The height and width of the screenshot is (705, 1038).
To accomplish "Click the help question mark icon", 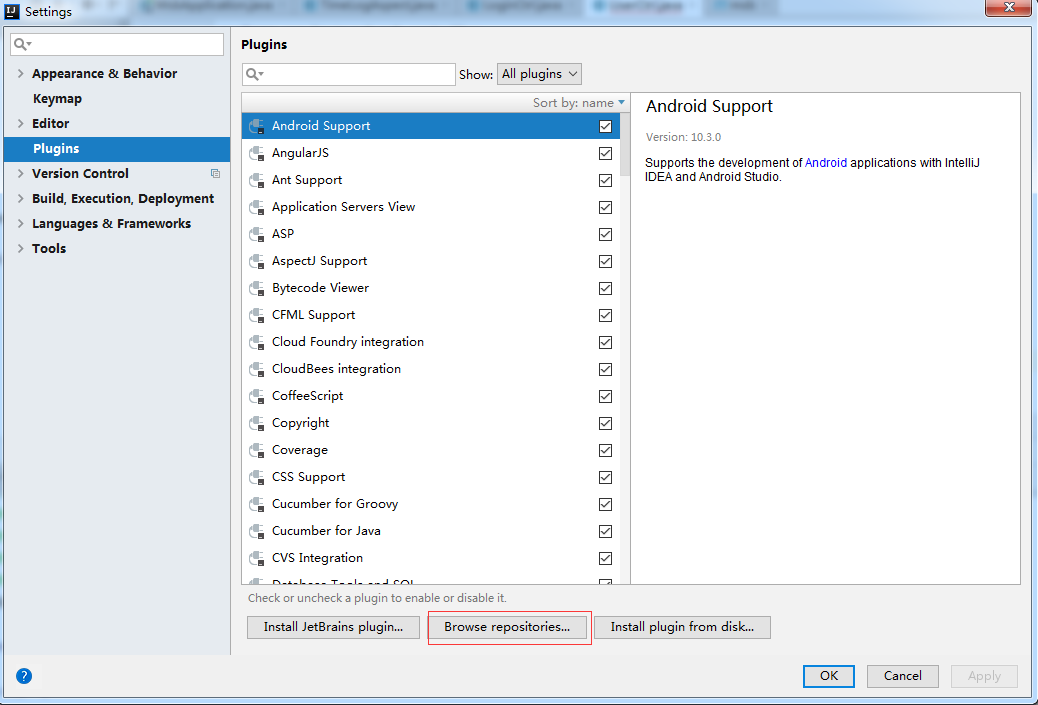I will click(x=24, y=676).
